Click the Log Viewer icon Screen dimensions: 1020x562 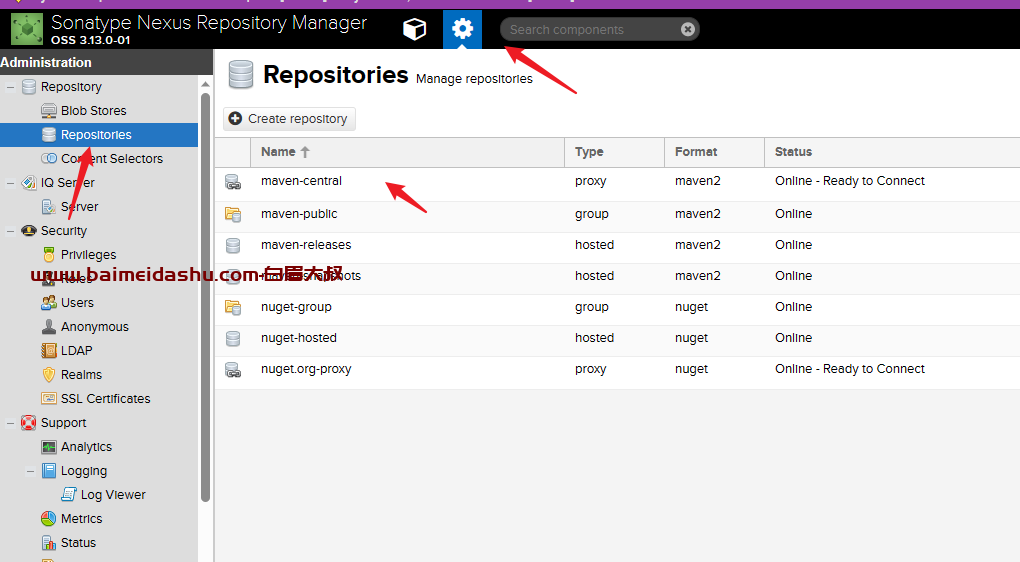pyautogui.click(x=69, y=495)
